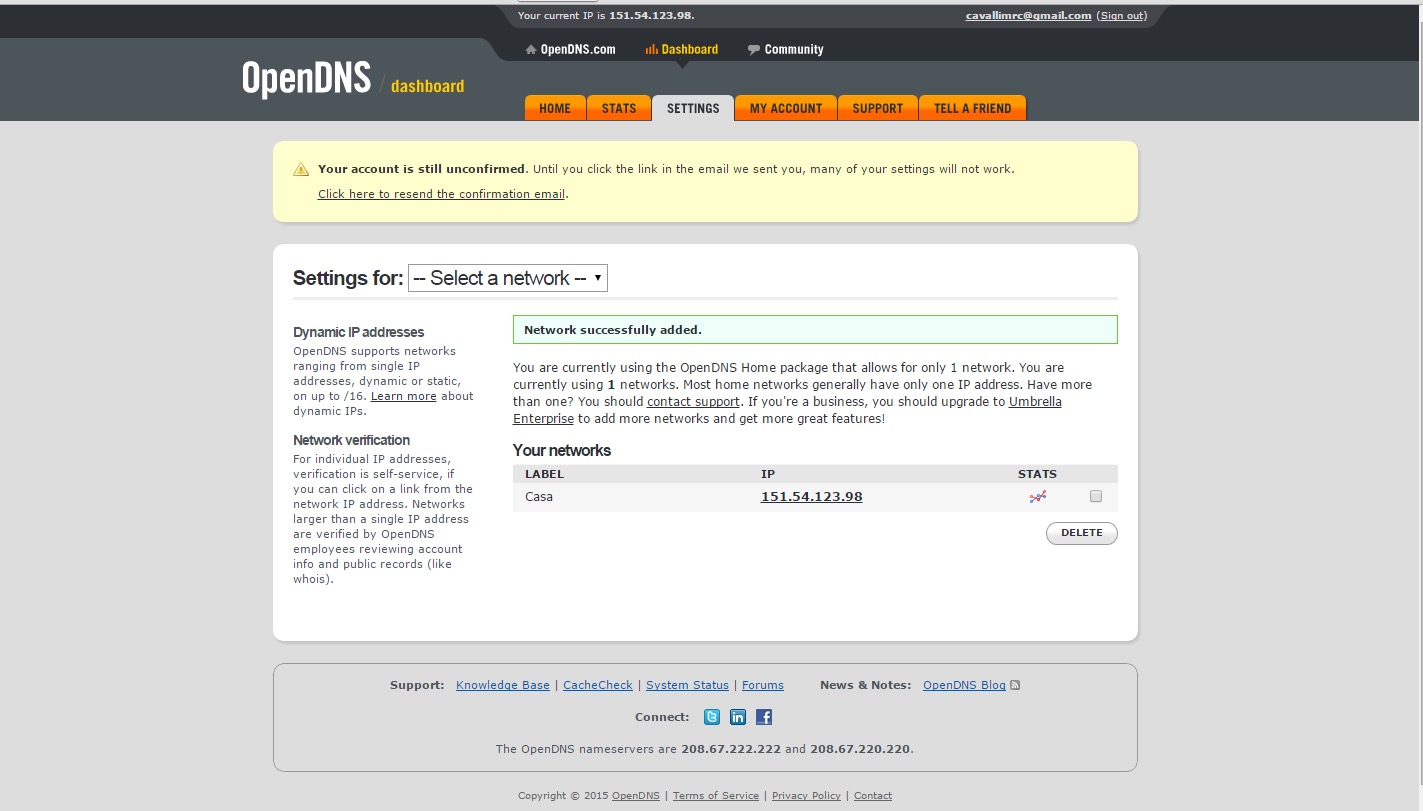Click the warning triangle icon in the alert
This screenshot has height=811, width=1423.
[x=301, y=170]
